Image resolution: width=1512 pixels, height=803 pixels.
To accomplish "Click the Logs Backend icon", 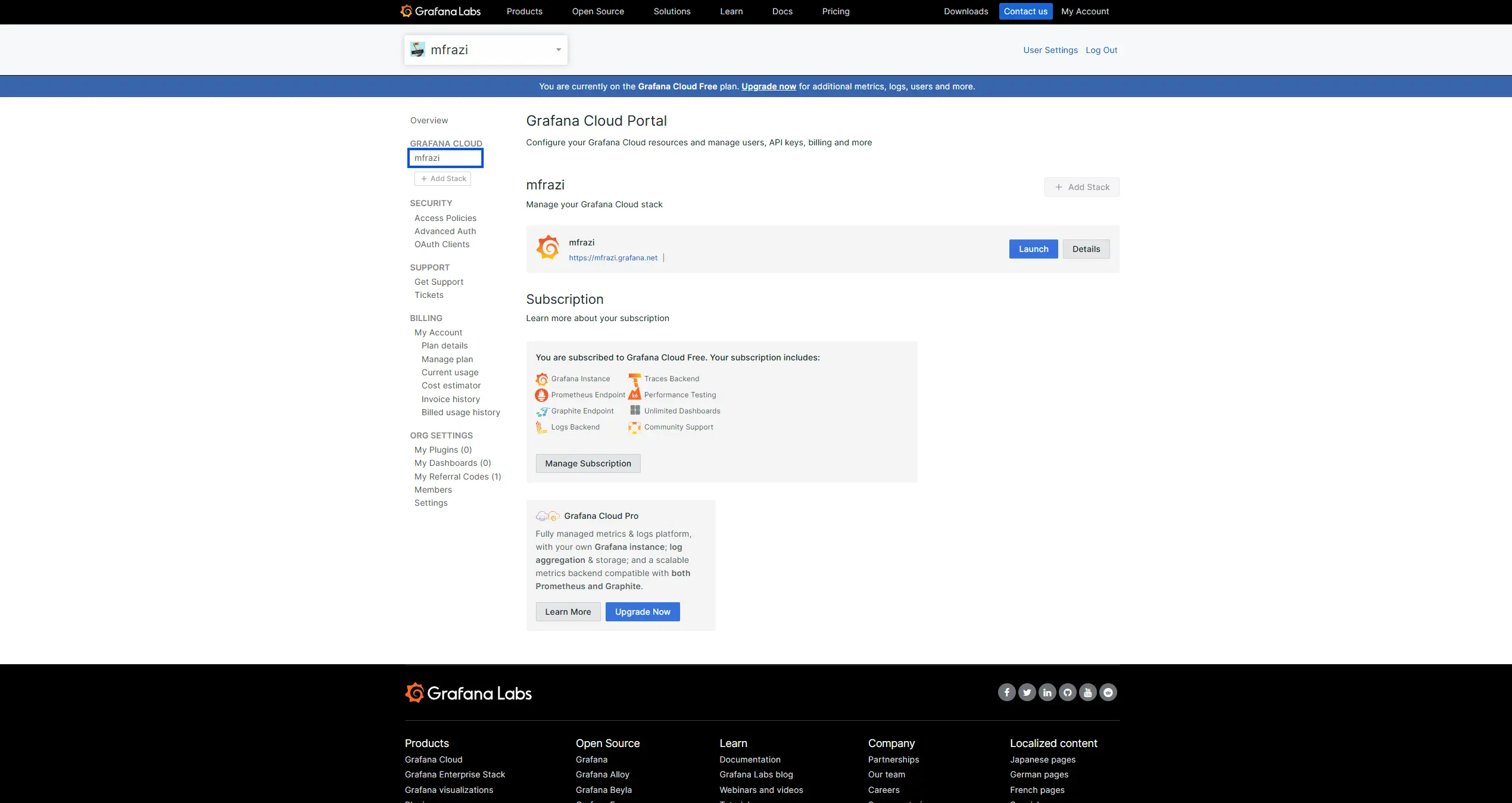I will 541,427.
